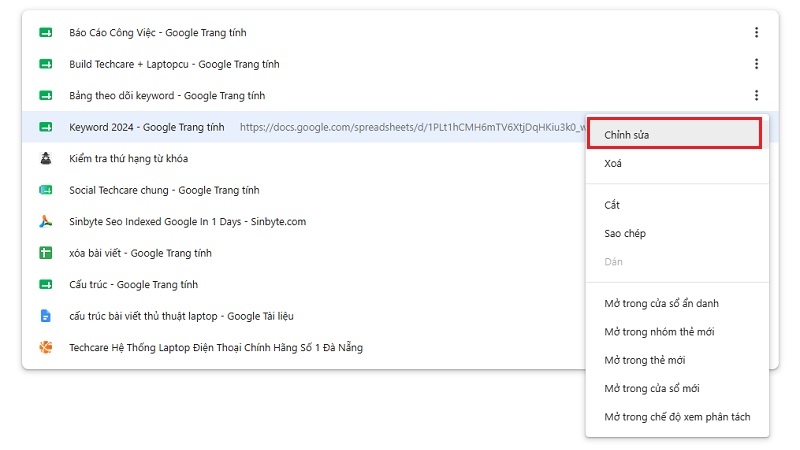The image size is (800, 450).
Task: Click the Sinbyte Seo Indexed favicon
Action: coord(46,221)
